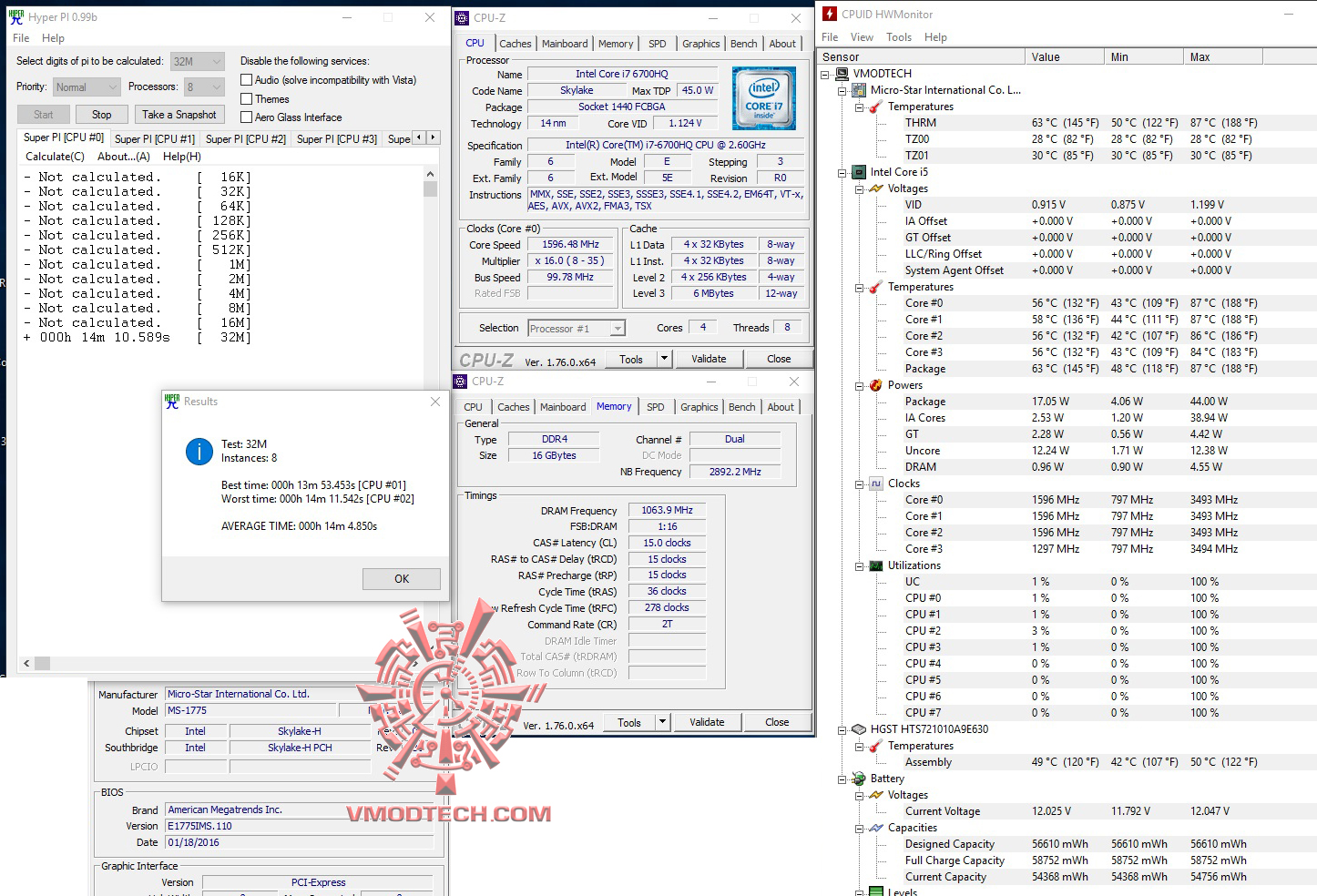1317x896 pixels.
Task: Open the Calculate(C) menu in Super PI
Action: (x=55, y=157)
